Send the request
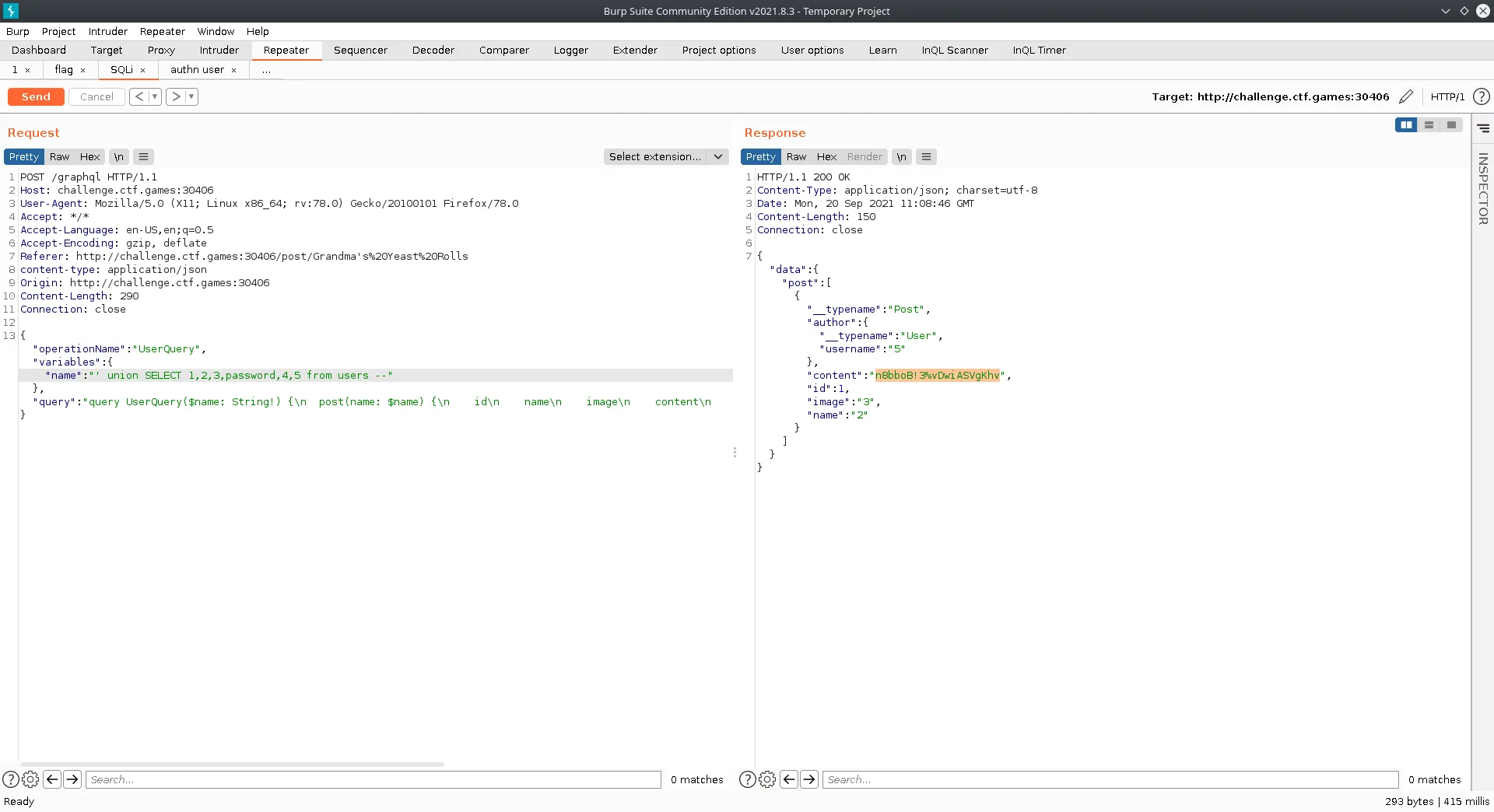 coord(36,96)
